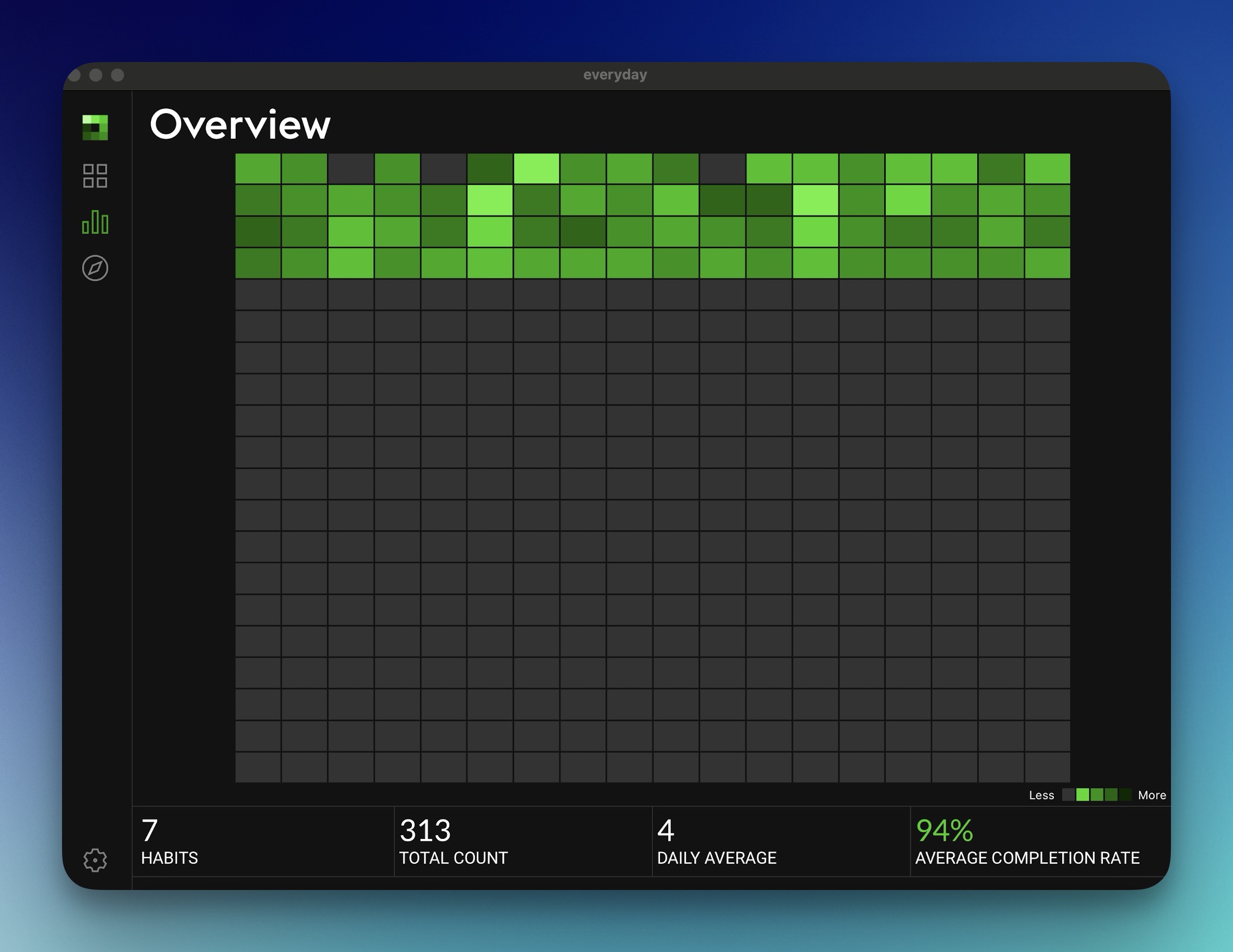
Task: Click the last green cell in the fourth row
Action: tap(1047, 263)
